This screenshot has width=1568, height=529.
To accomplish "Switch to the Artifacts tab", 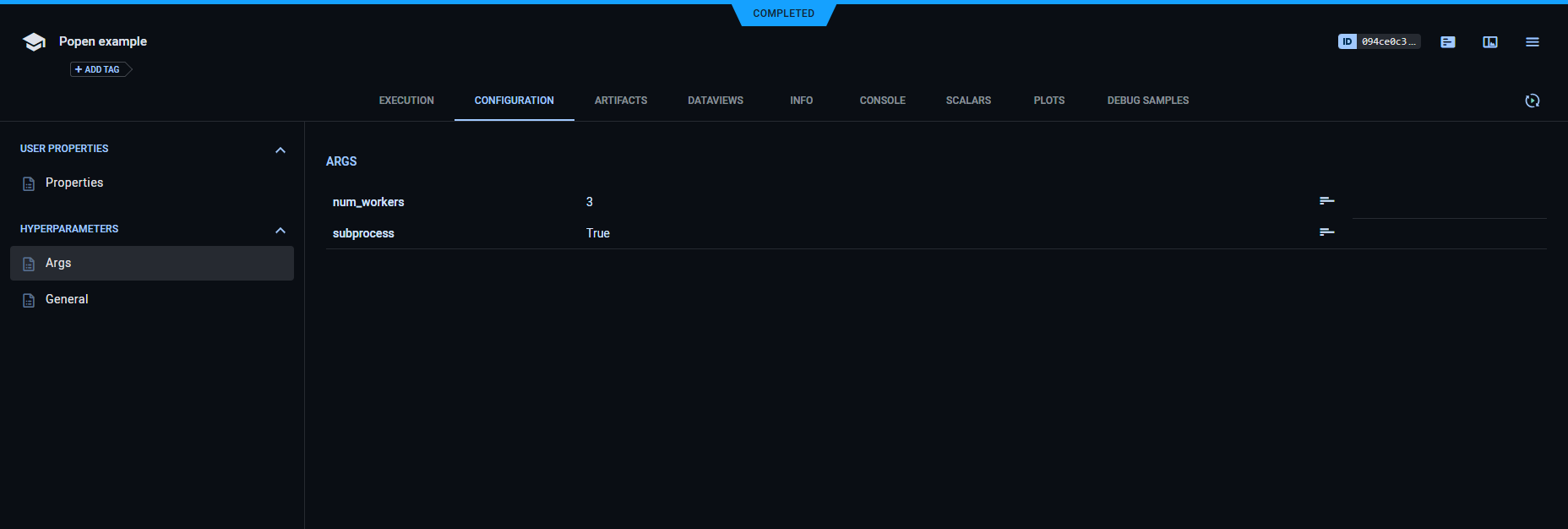I will pyautogui.click(x=621, y=101).
